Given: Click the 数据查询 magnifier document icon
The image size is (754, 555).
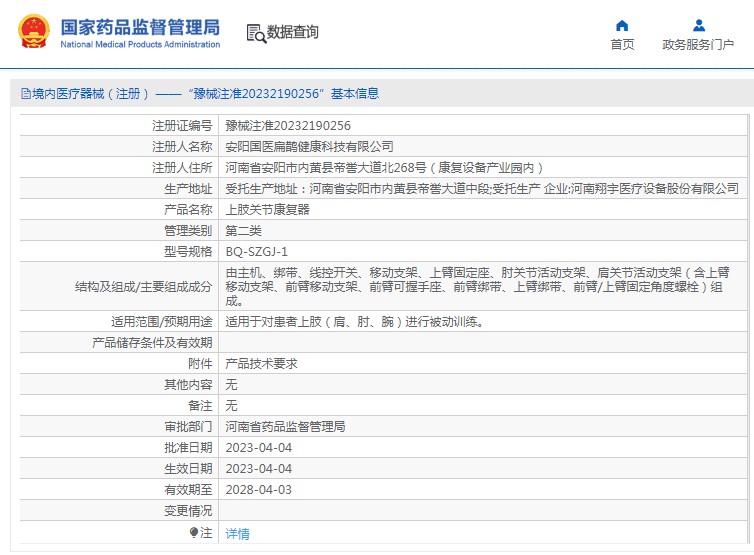Looking at the screenshot, I should 255,33.
